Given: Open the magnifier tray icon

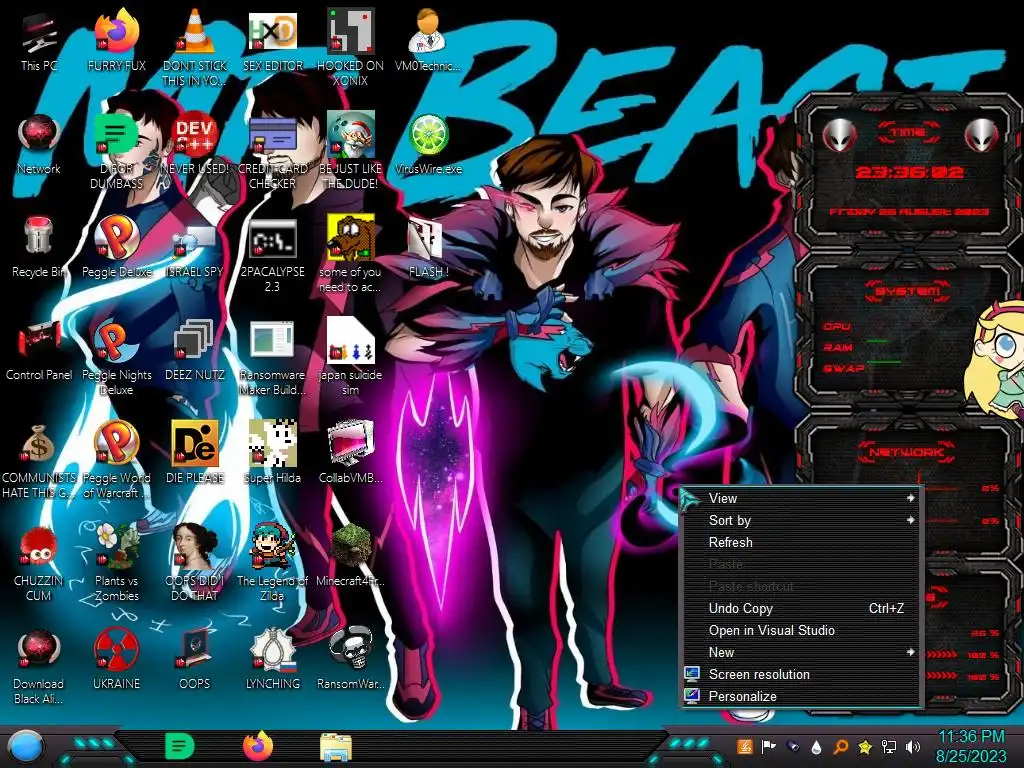Looking at the screenshot, I should pyautogui.click(x=841, y=746).
